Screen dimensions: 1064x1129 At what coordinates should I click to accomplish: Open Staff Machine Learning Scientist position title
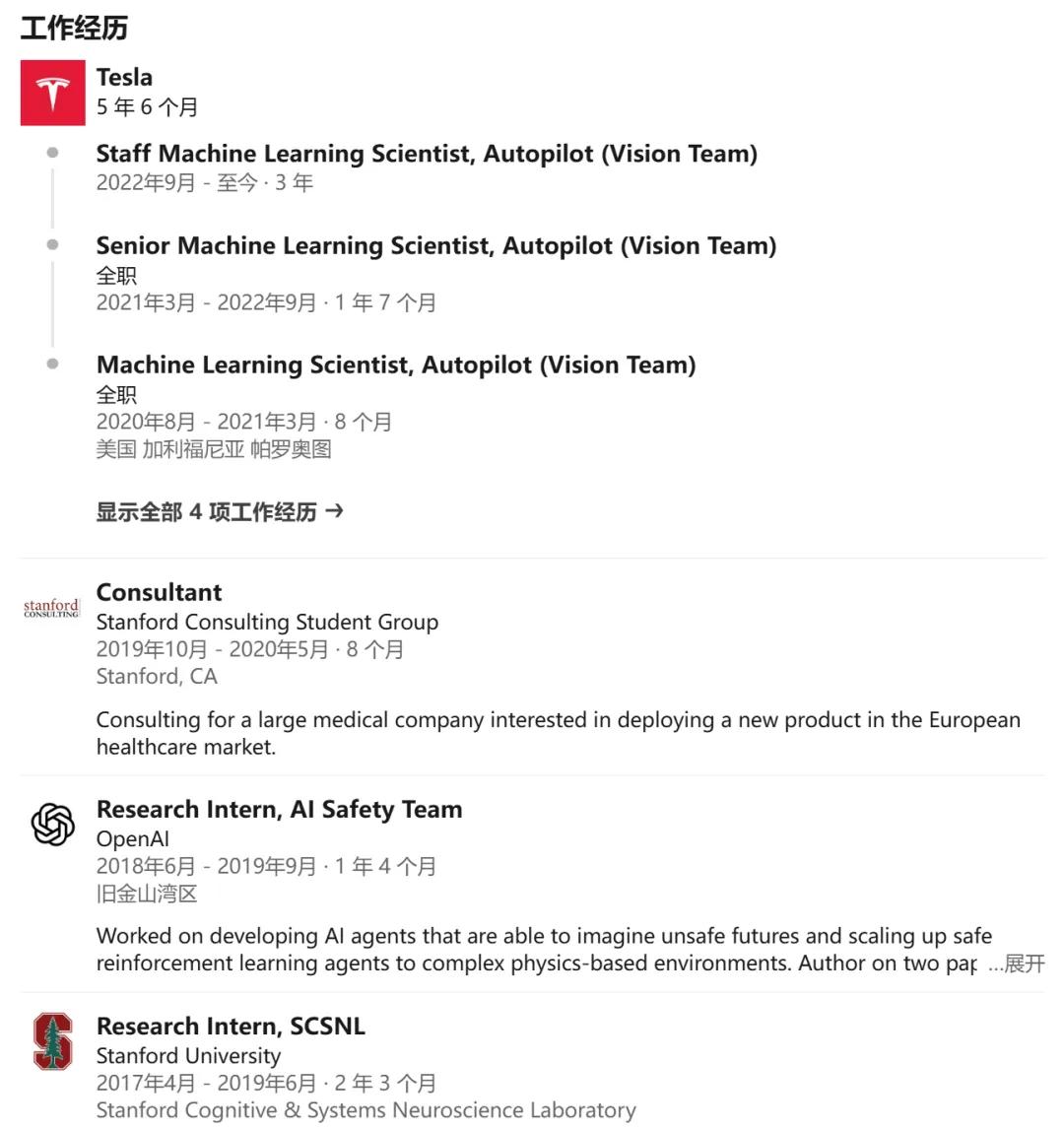pos(427,154)
